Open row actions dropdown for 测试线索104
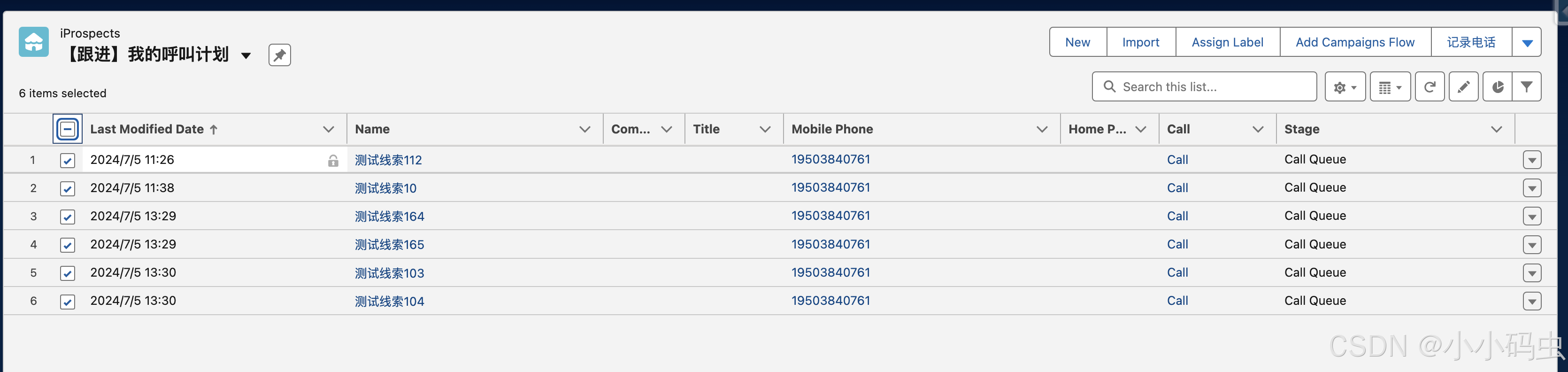The width and height of the screenshot is (1568, 372). pos(1532,301)
